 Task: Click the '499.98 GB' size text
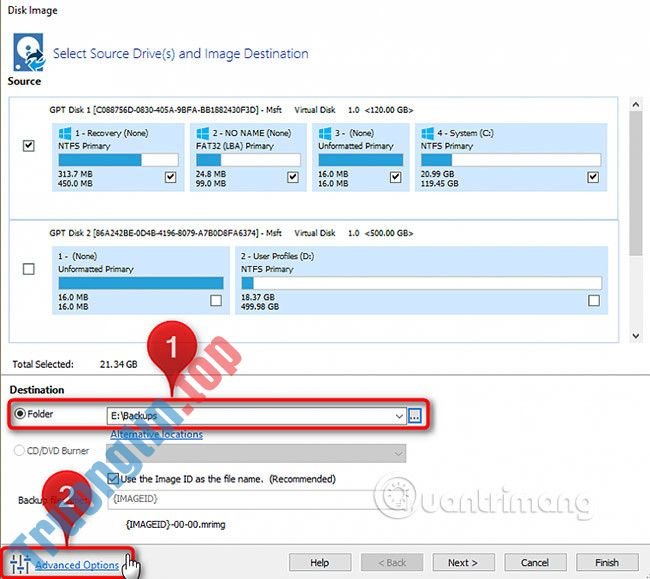pyautogui.click(x=260, y=307)
